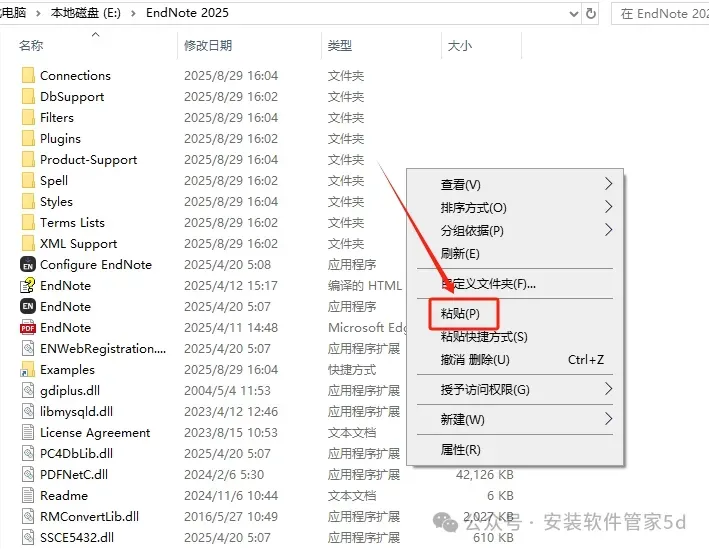
Task: Select the ENWebRegistration file name
Action: pos(103,349)
